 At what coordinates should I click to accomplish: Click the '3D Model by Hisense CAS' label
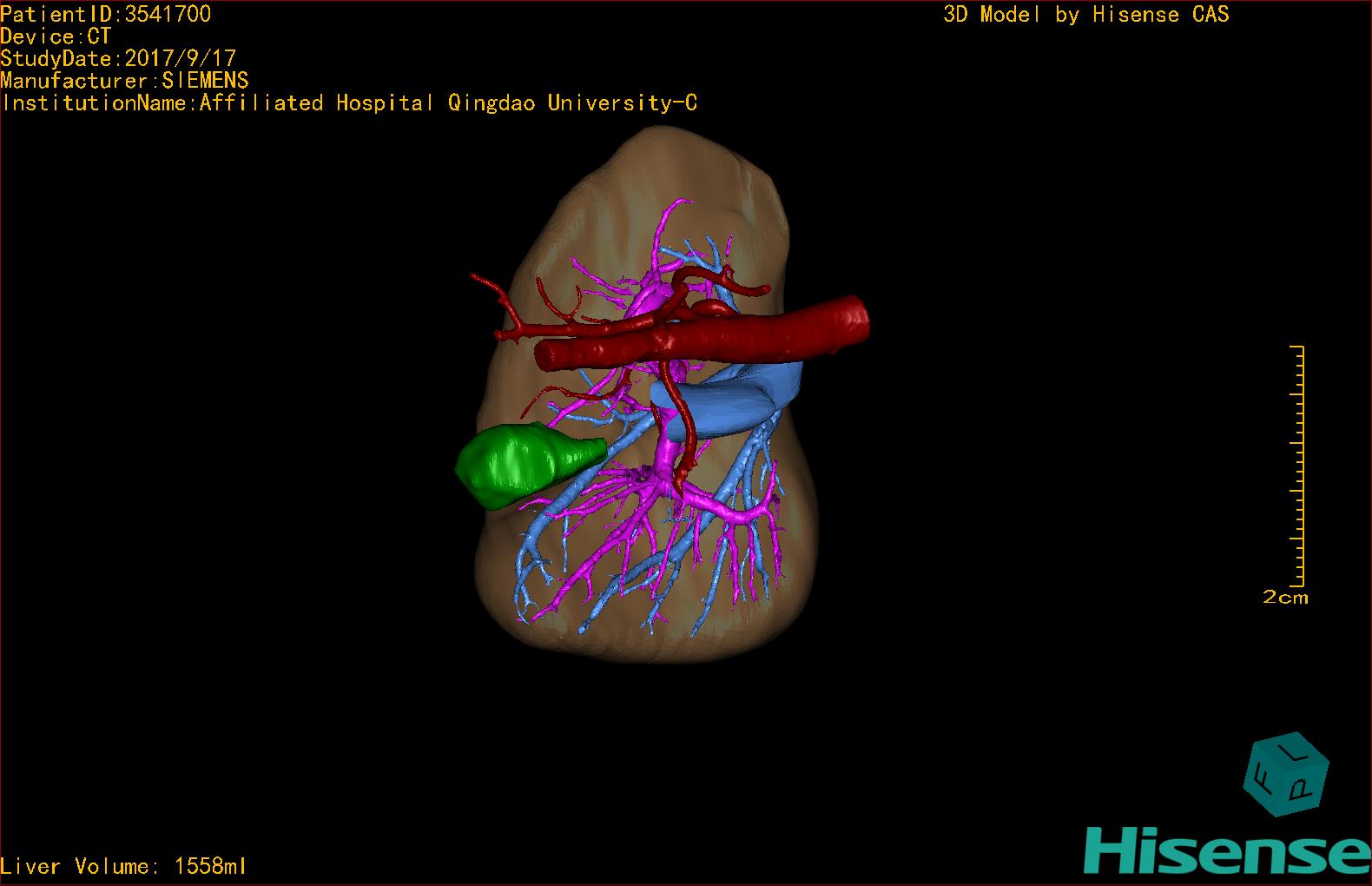pos(1086,15)
